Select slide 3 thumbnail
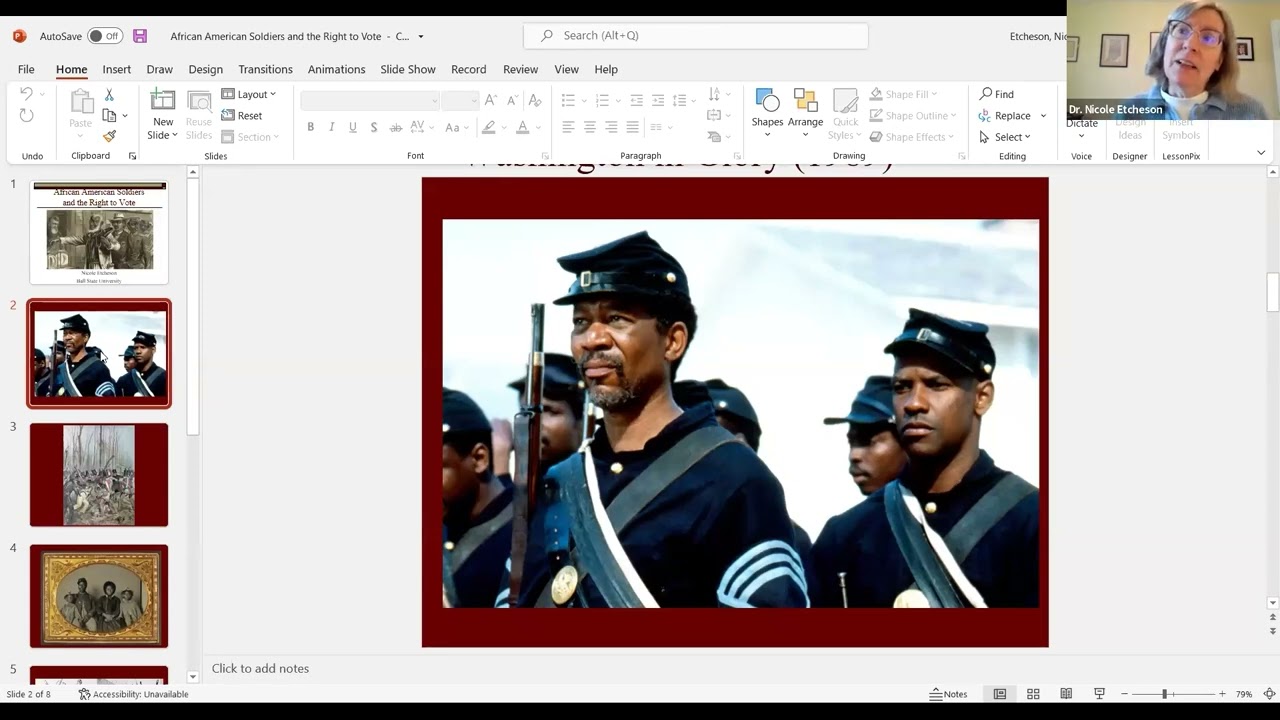Image resolution: width=1280 pixels, height=720 pixels. pyautogui.click(x=99, y=475)
